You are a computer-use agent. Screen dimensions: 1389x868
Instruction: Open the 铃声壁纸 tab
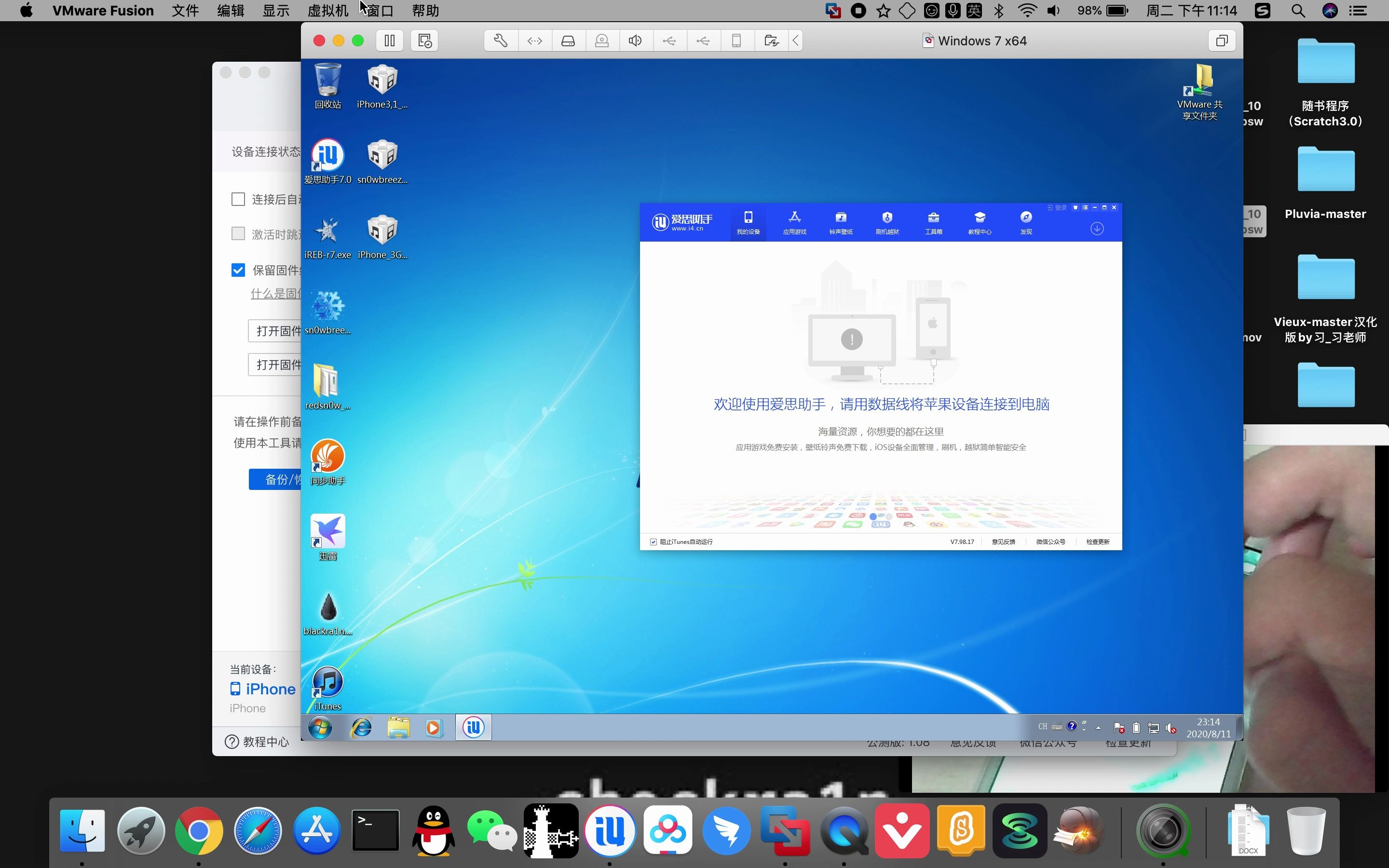[841, 223]
